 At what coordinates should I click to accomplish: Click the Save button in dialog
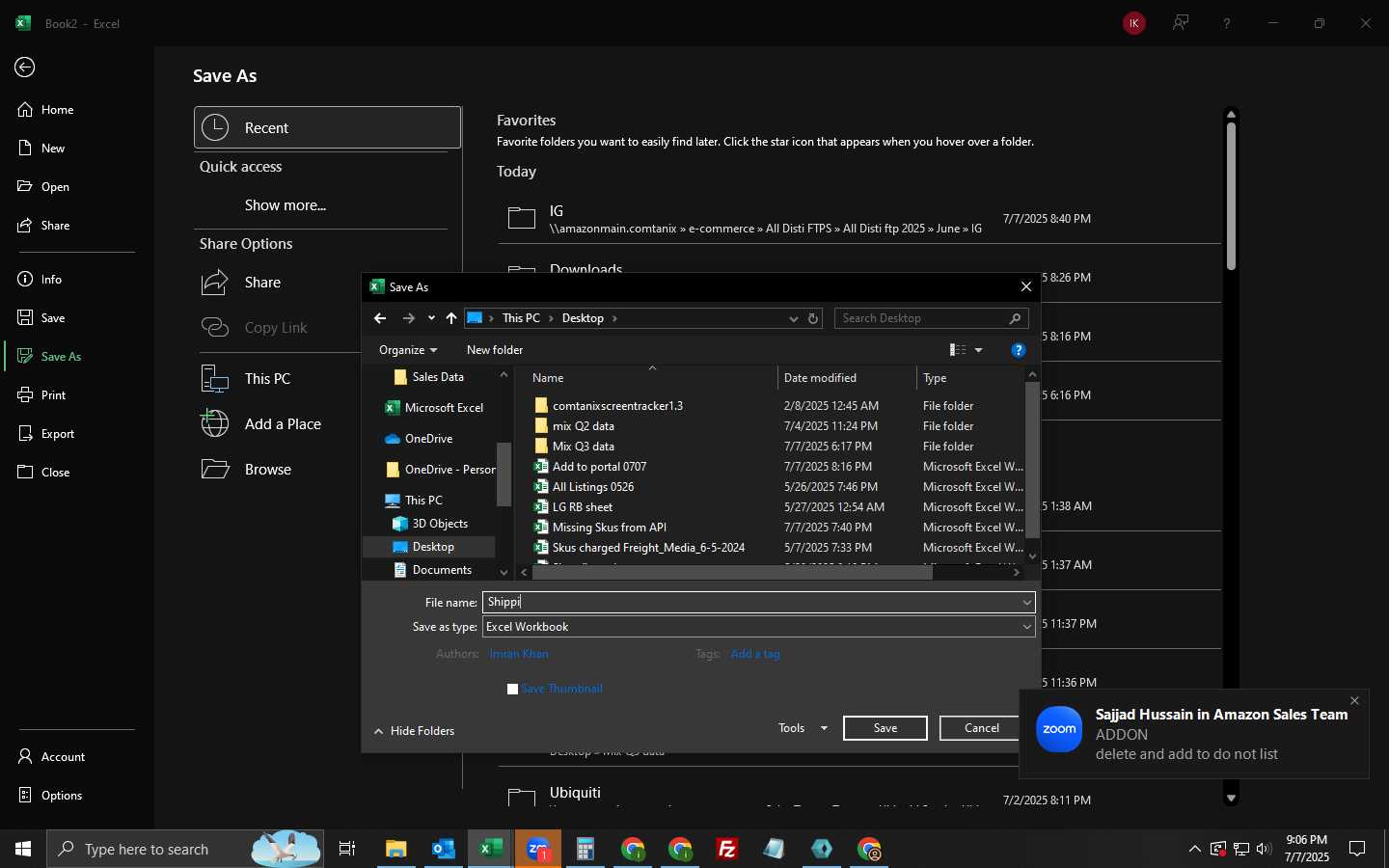[x=885, y=728]
